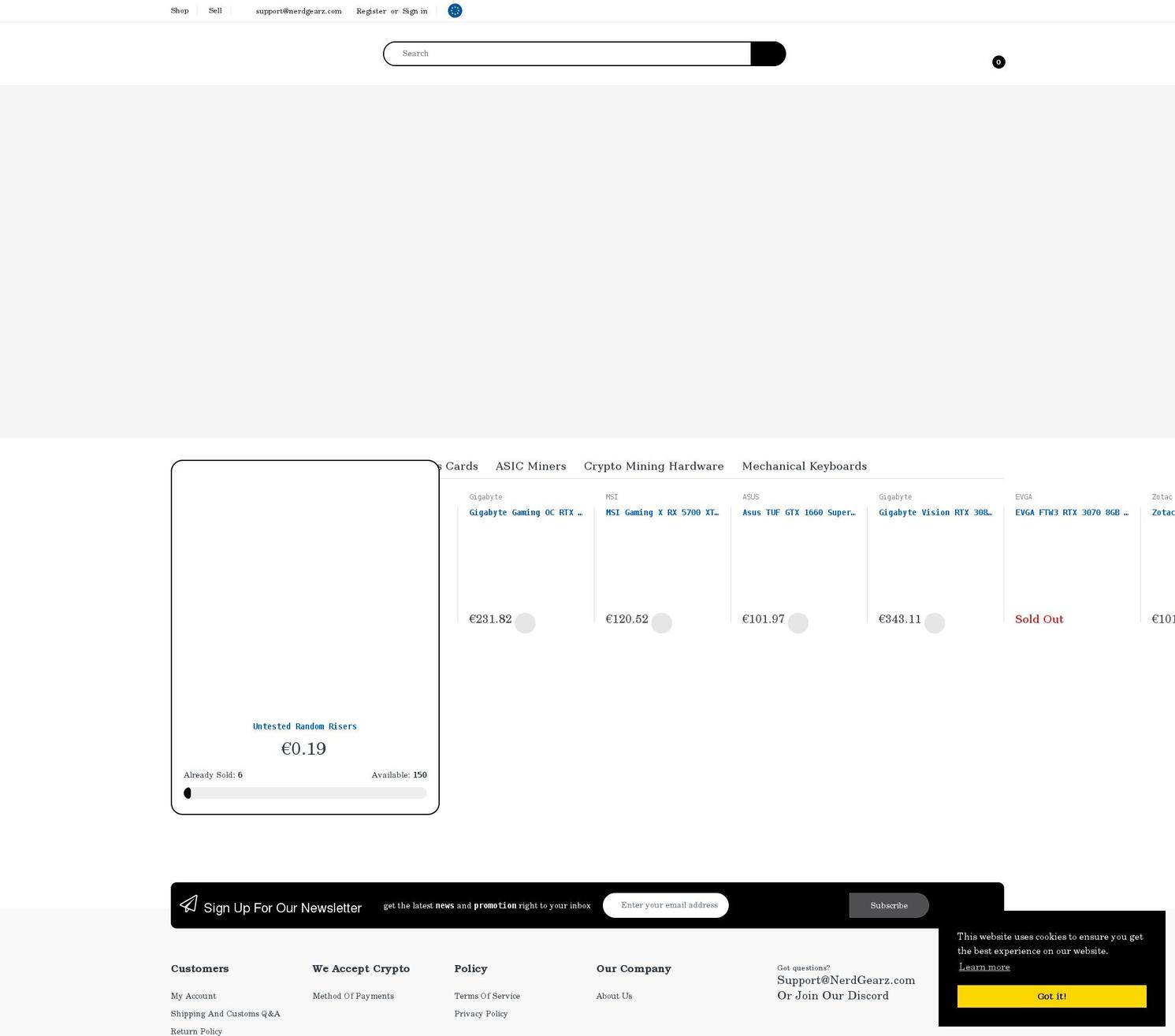The height and width of the screenshot is (1036, 1175).
Task: Click the €0.19 price text
Action: point(303,748)
